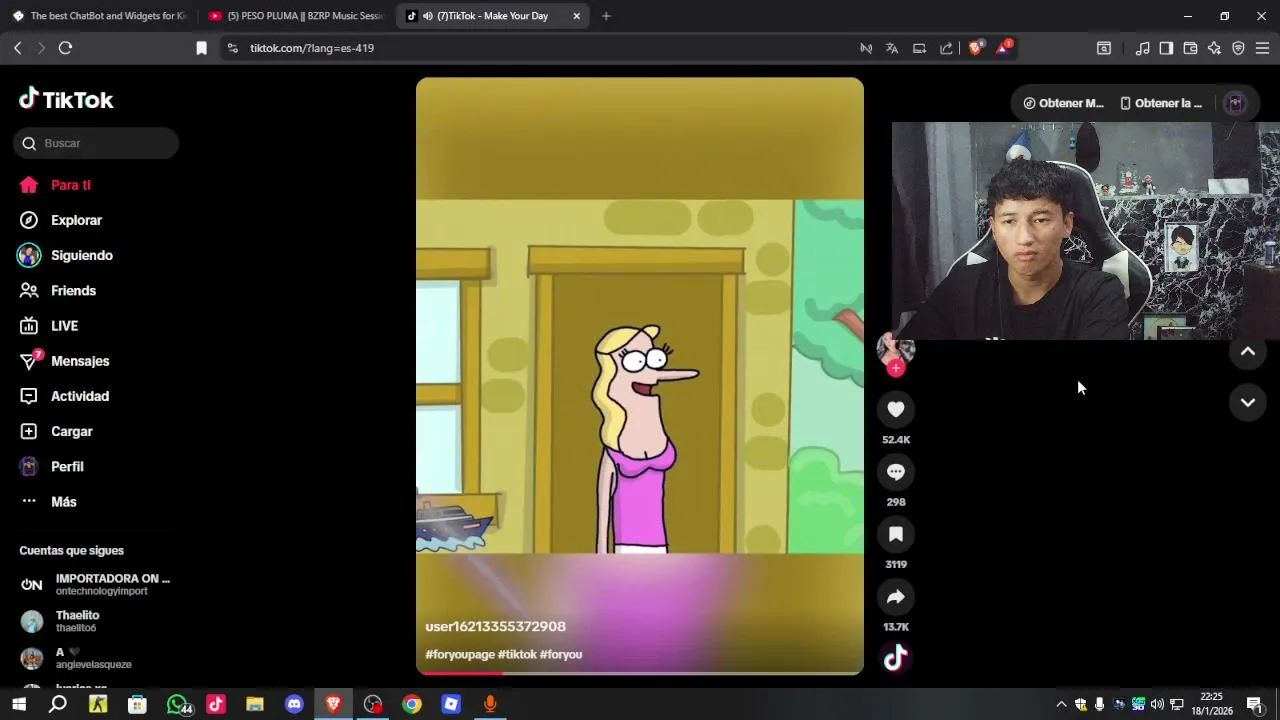Click the #foryou hashtag

click(561, 654)
